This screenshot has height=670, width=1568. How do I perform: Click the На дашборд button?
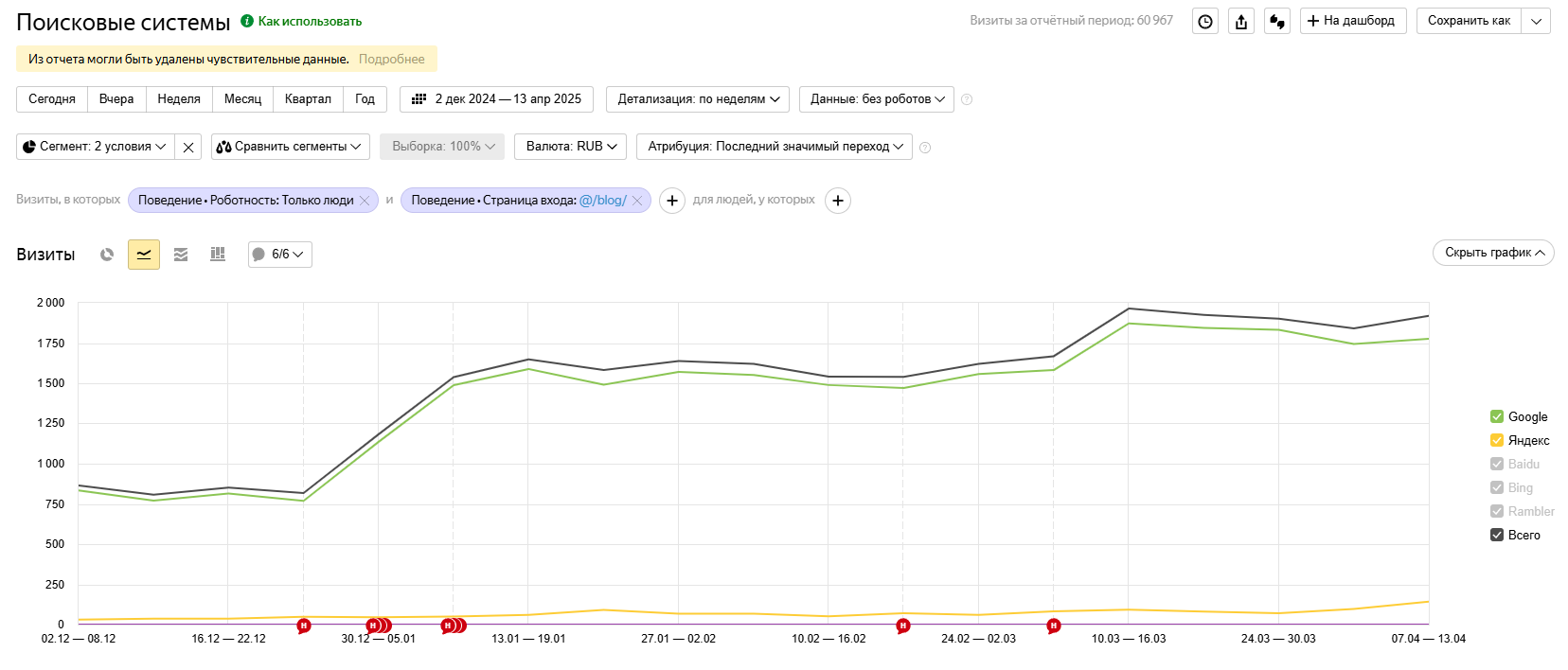click(1352, 21)
